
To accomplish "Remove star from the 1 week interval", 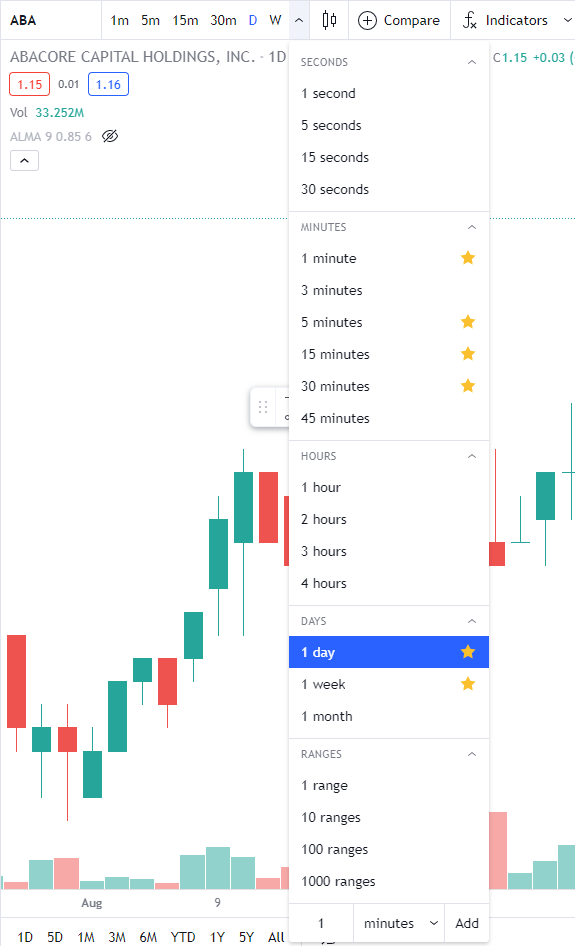I will pyautogui.click(x=468, y=684).
